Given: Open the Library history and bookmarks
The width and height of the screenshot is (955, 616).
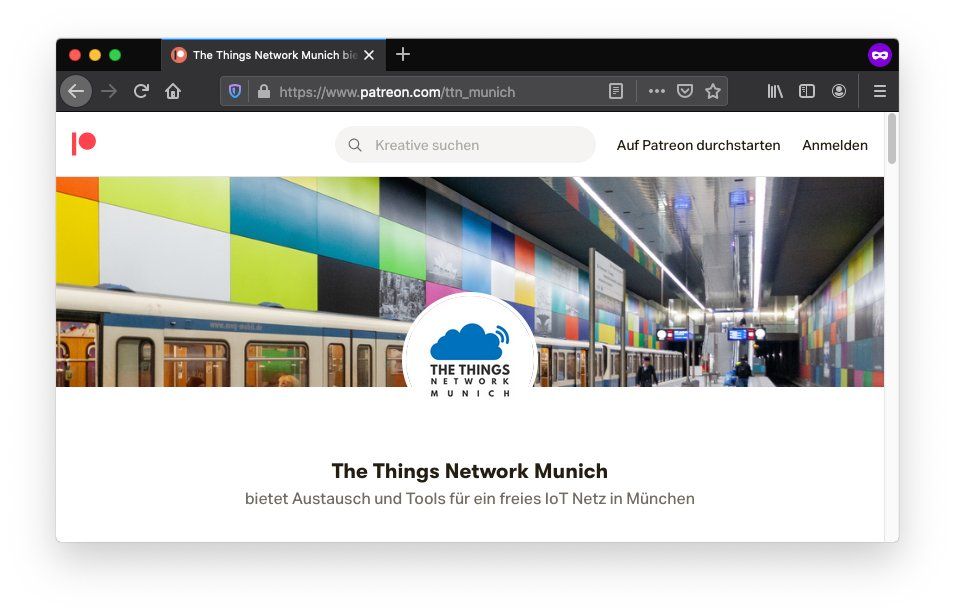Looking at the screenshot, I should 775,91.
